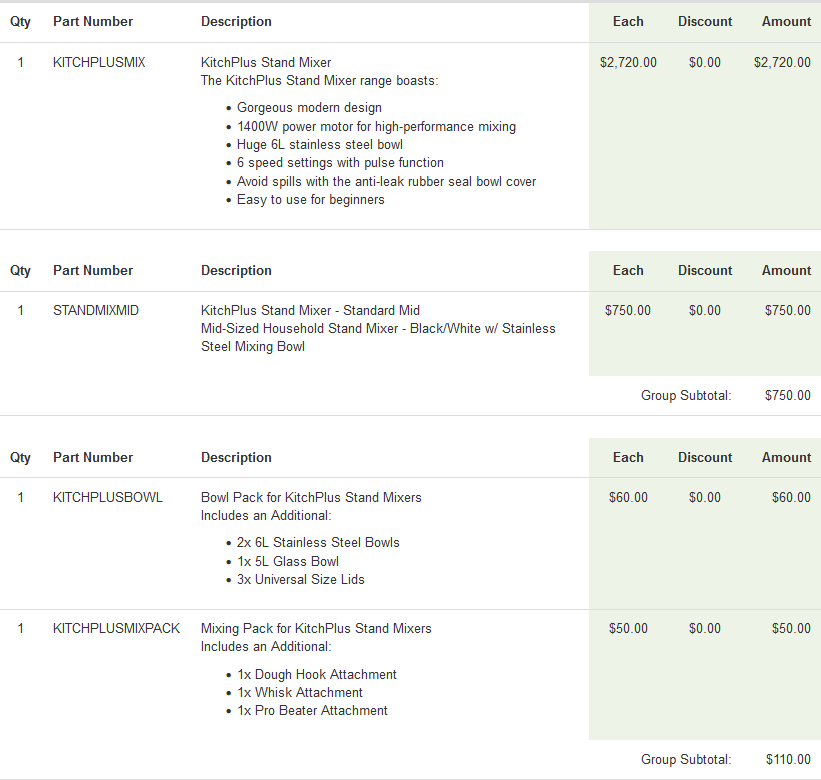Click the KITCHPLUSBOWL part number
Image resolution: width=821 pixels, height=780 pixels.
point(107,497)
